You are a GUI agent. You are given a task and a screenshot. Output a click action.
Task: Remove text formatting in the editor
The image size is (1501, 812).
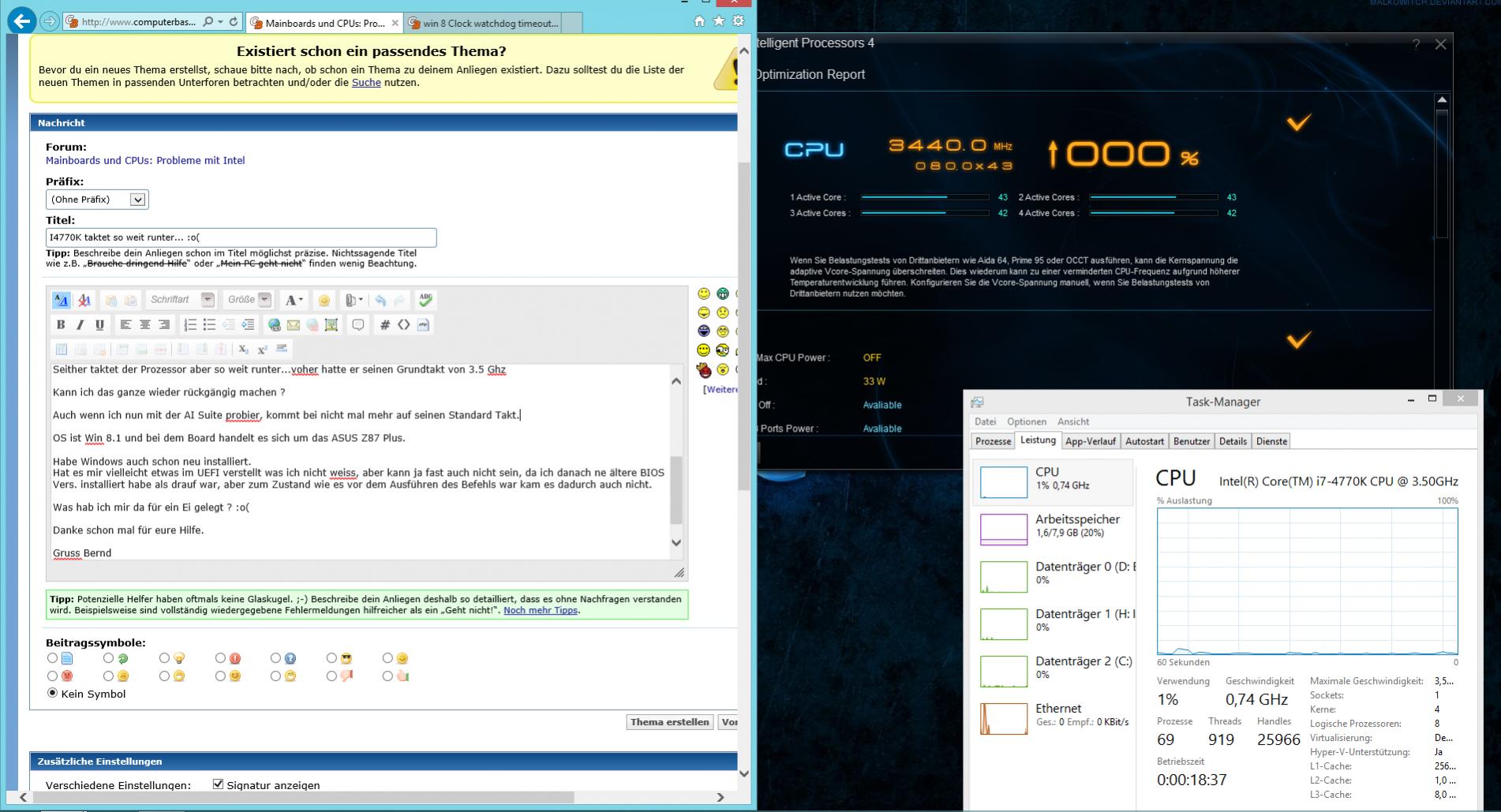tap(84, 300)
